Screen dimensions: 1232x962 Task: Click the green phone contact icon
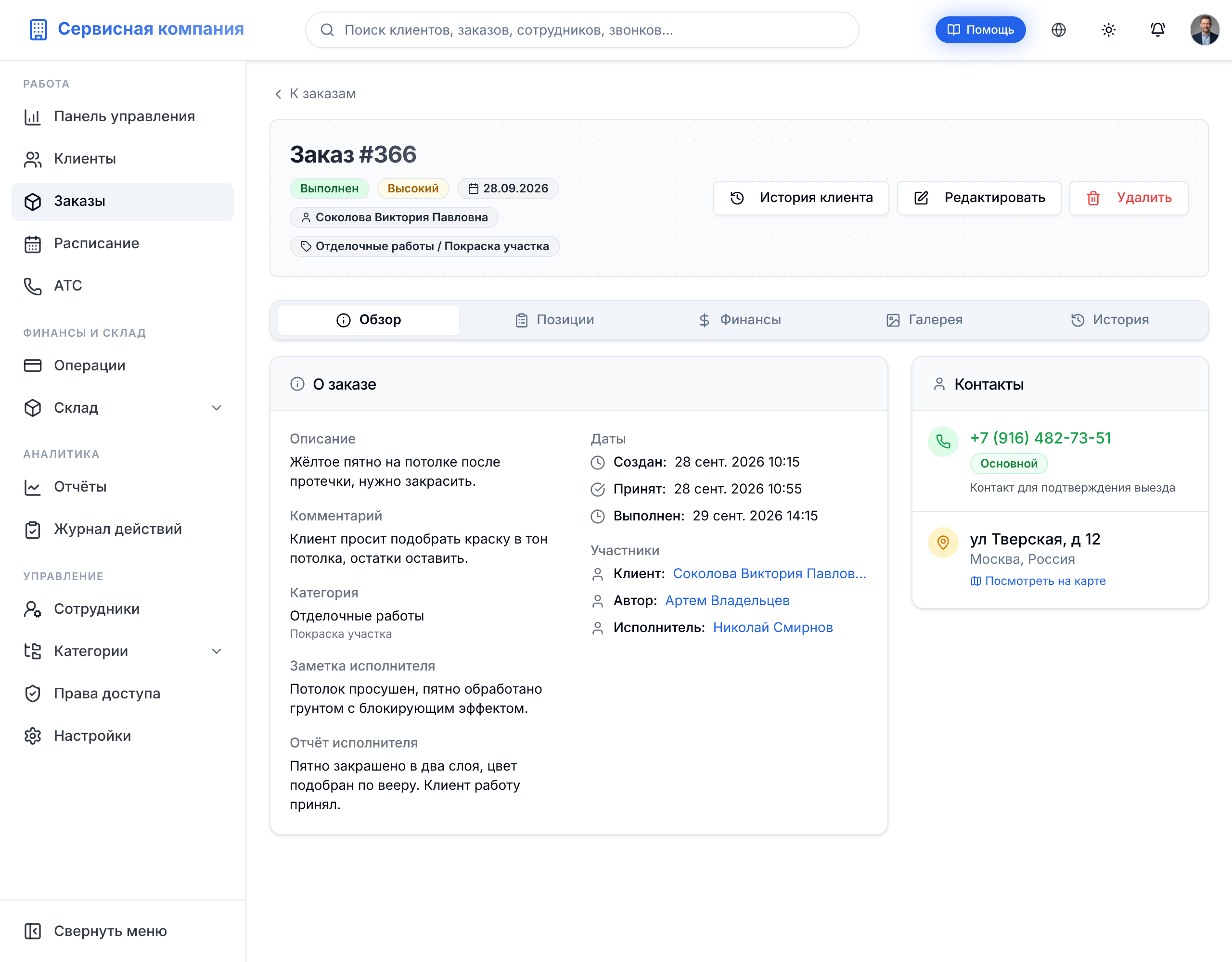(943, 442)
